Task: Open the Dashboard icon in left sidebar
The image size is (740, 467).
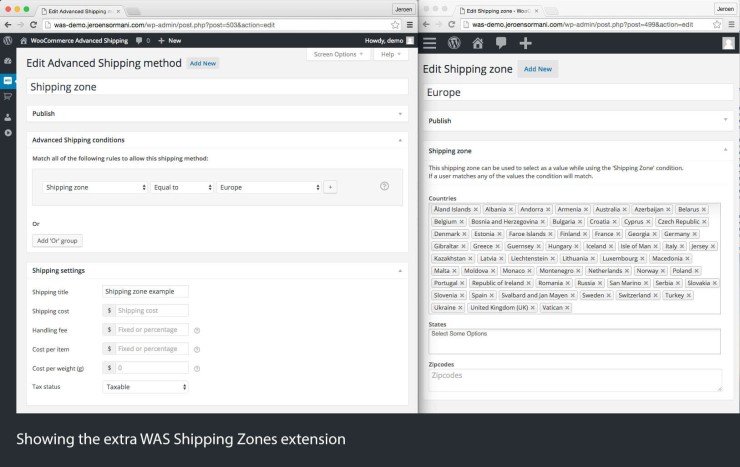Action: [x=8, y=61]
